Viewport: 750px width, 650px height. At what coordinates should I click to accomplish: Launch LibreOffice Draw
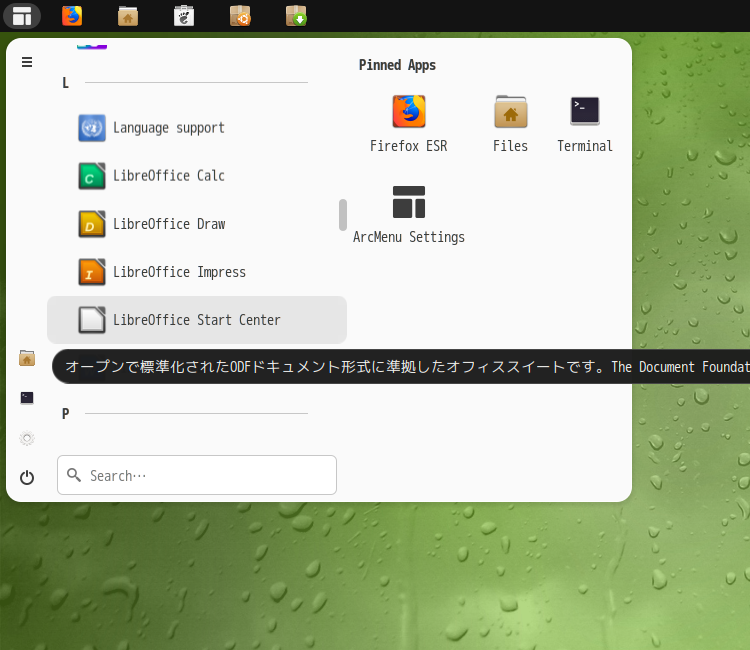point(197,224)
